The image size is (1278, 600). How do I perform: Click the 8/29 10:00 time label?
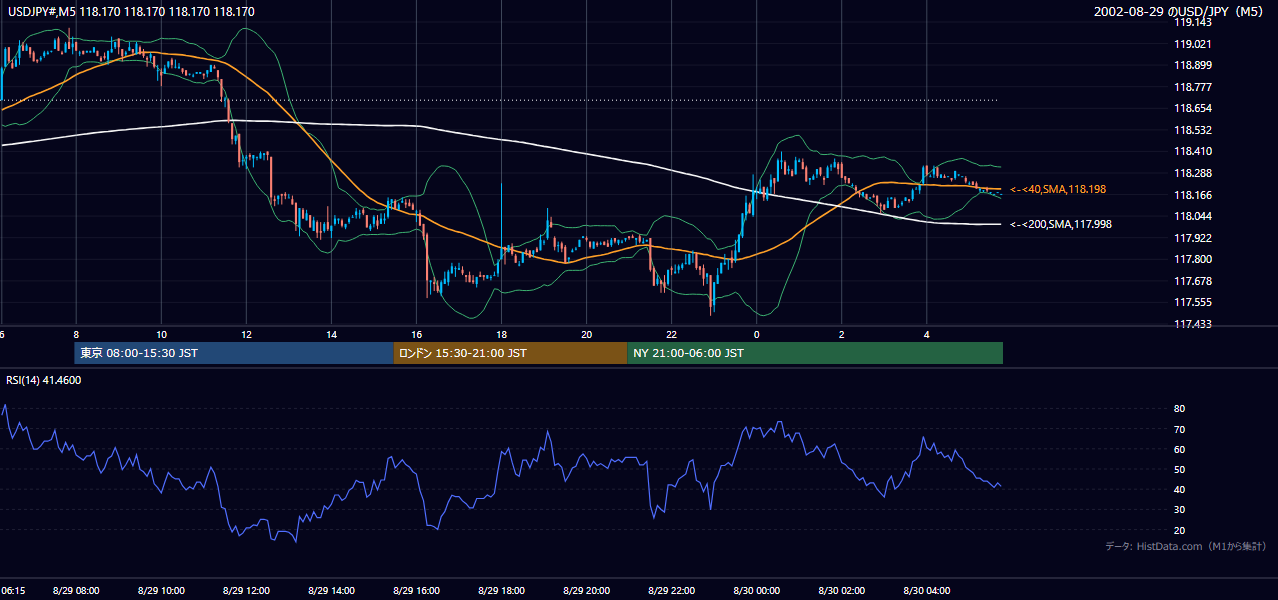pyautogui.click(x=161, y=591)
